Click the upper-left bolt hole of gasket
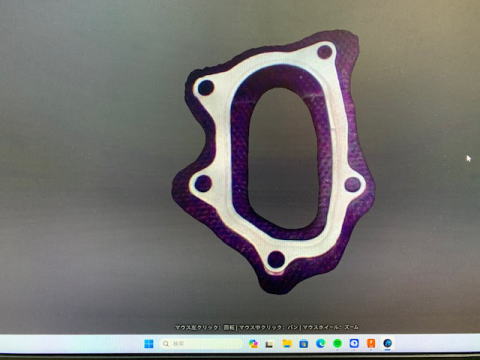Screen dimensions: 480x360 [206, 88]
